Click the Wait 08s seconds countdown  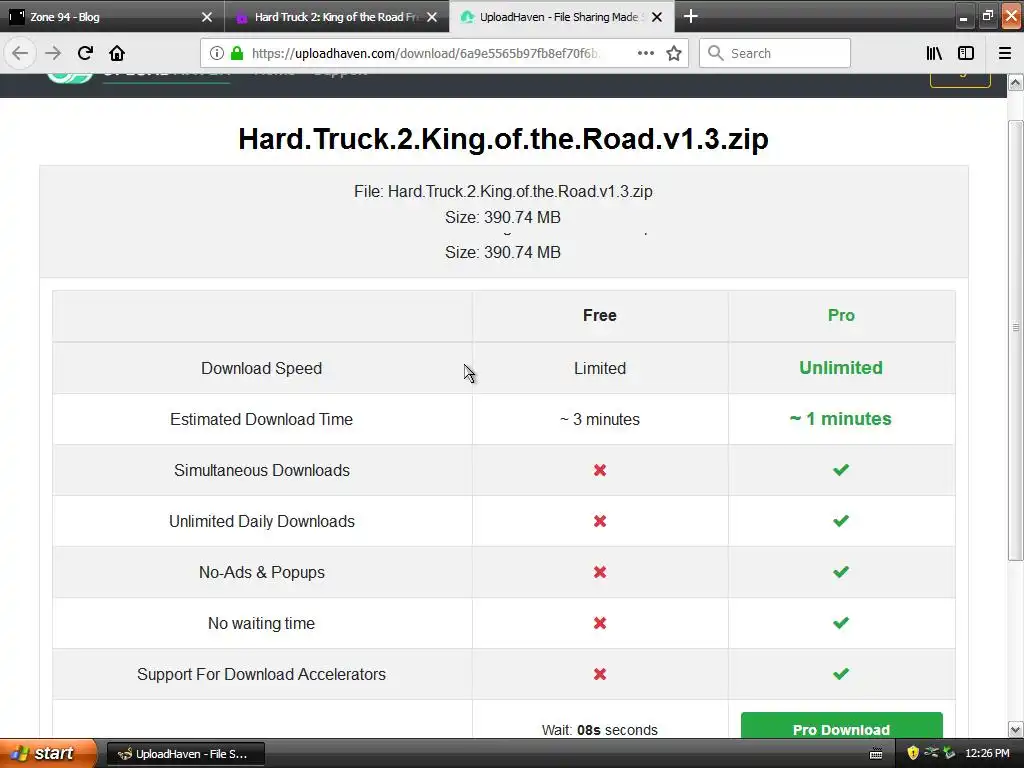(x=600, y=730)
